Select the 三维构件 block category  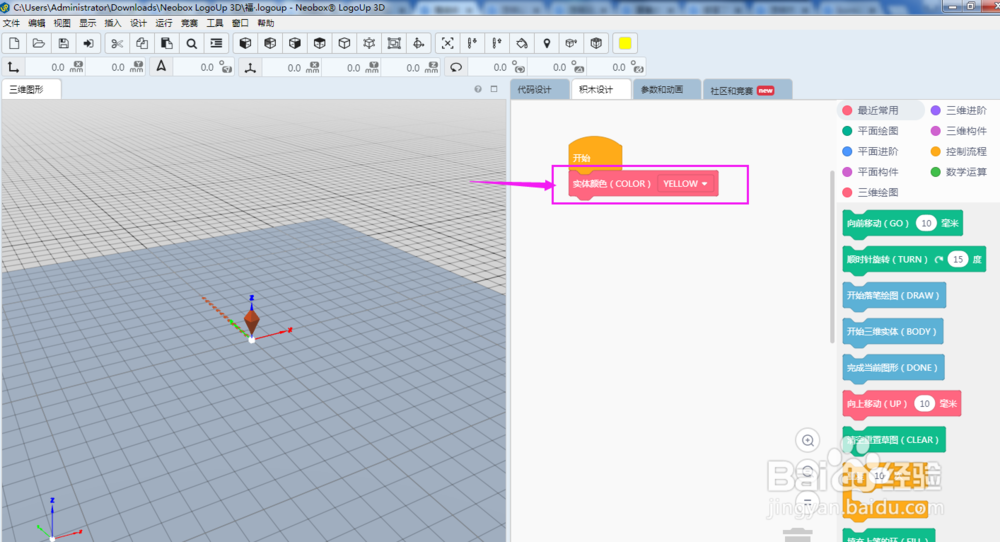pyautogui.click(x=959, y=131)
